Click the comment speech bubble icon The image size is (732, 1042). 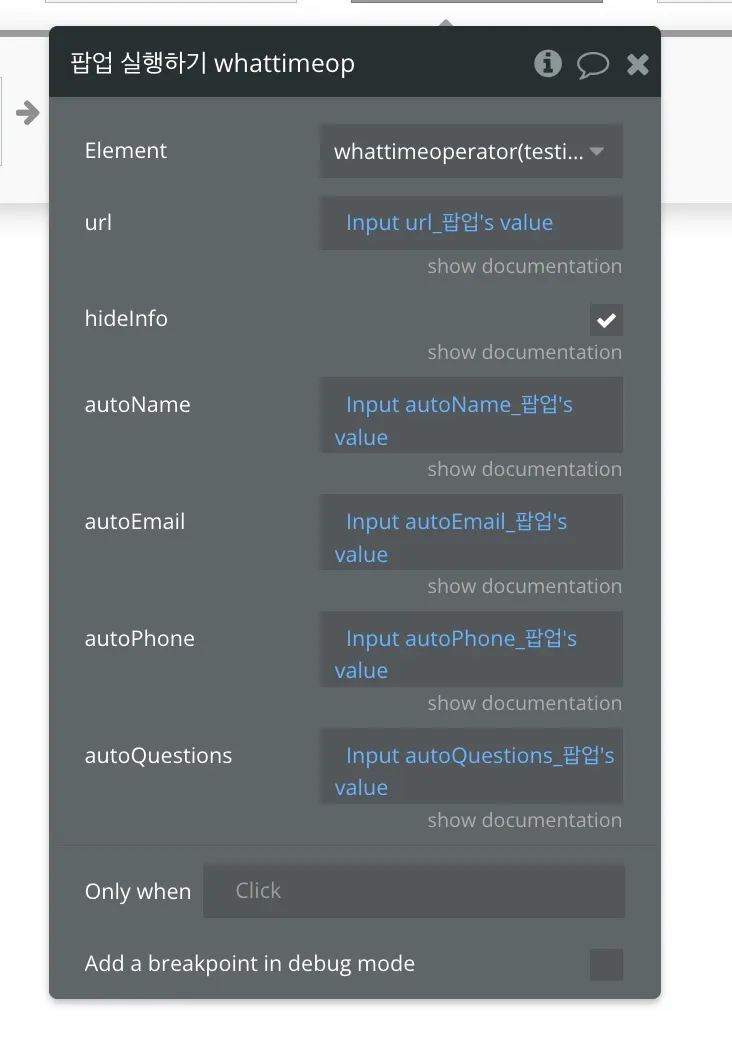(593, 65)
